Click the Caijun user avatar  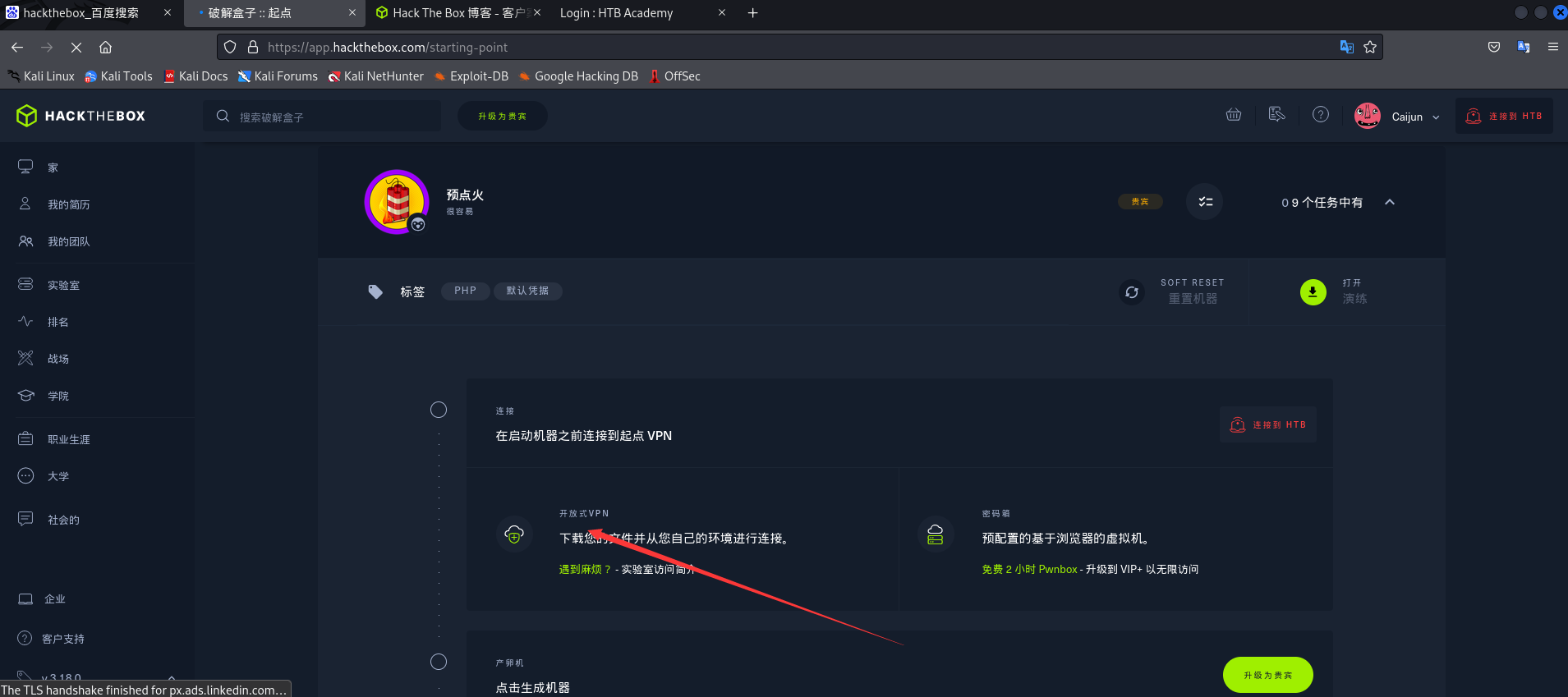[1368, 116]
